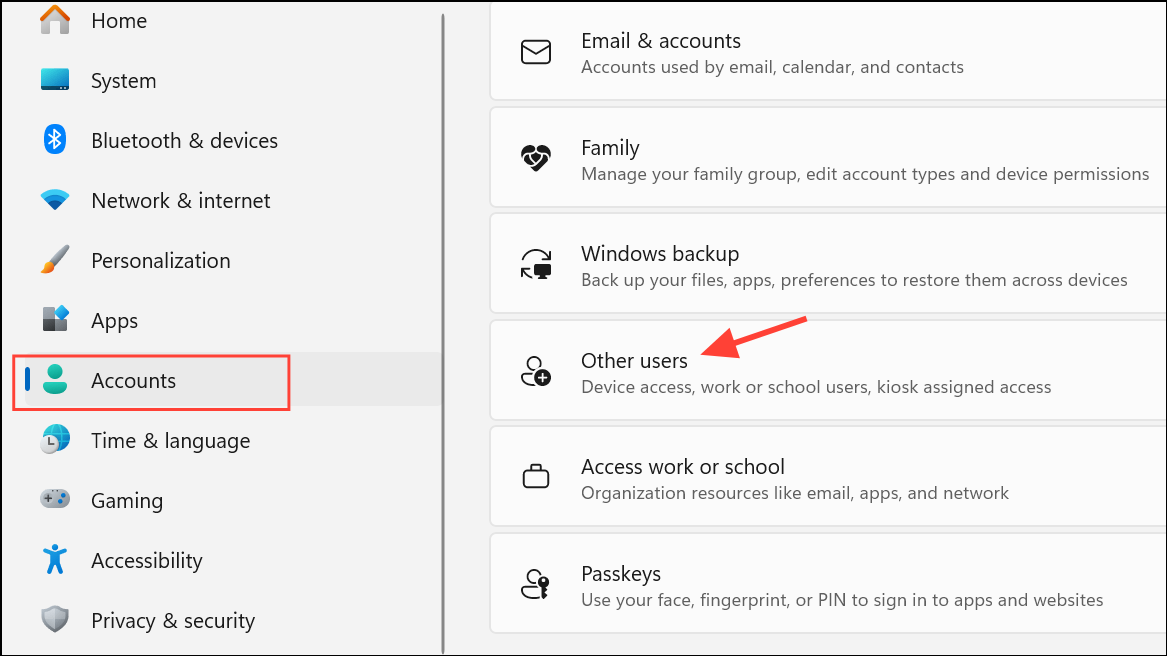
Task: Click the Windows backup sync icon
Action: (x=536, y=265)
